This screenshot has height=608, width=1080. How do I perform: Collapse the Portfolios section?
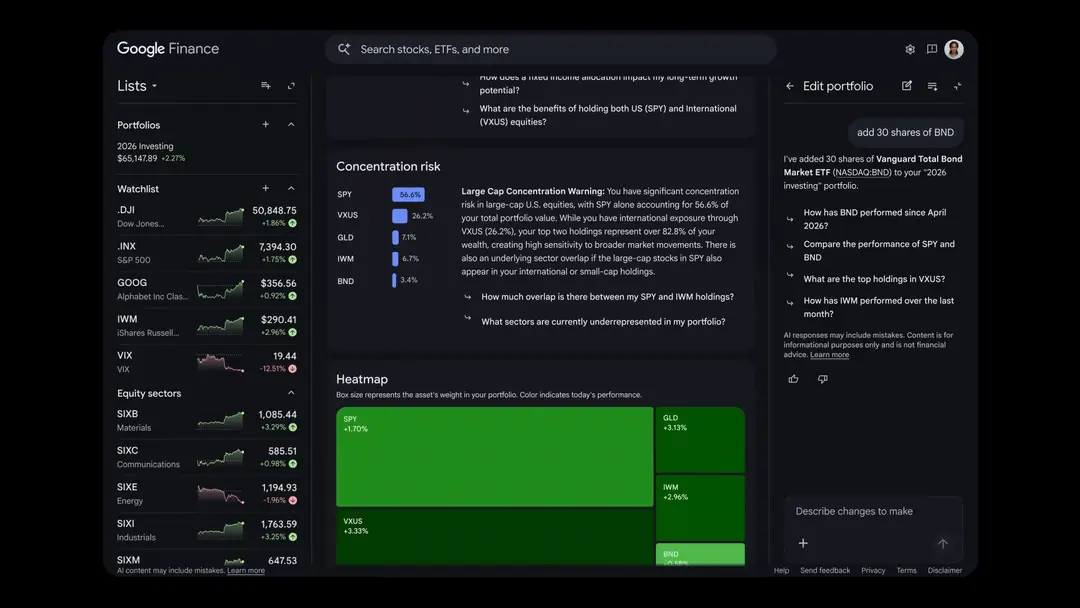291,125
